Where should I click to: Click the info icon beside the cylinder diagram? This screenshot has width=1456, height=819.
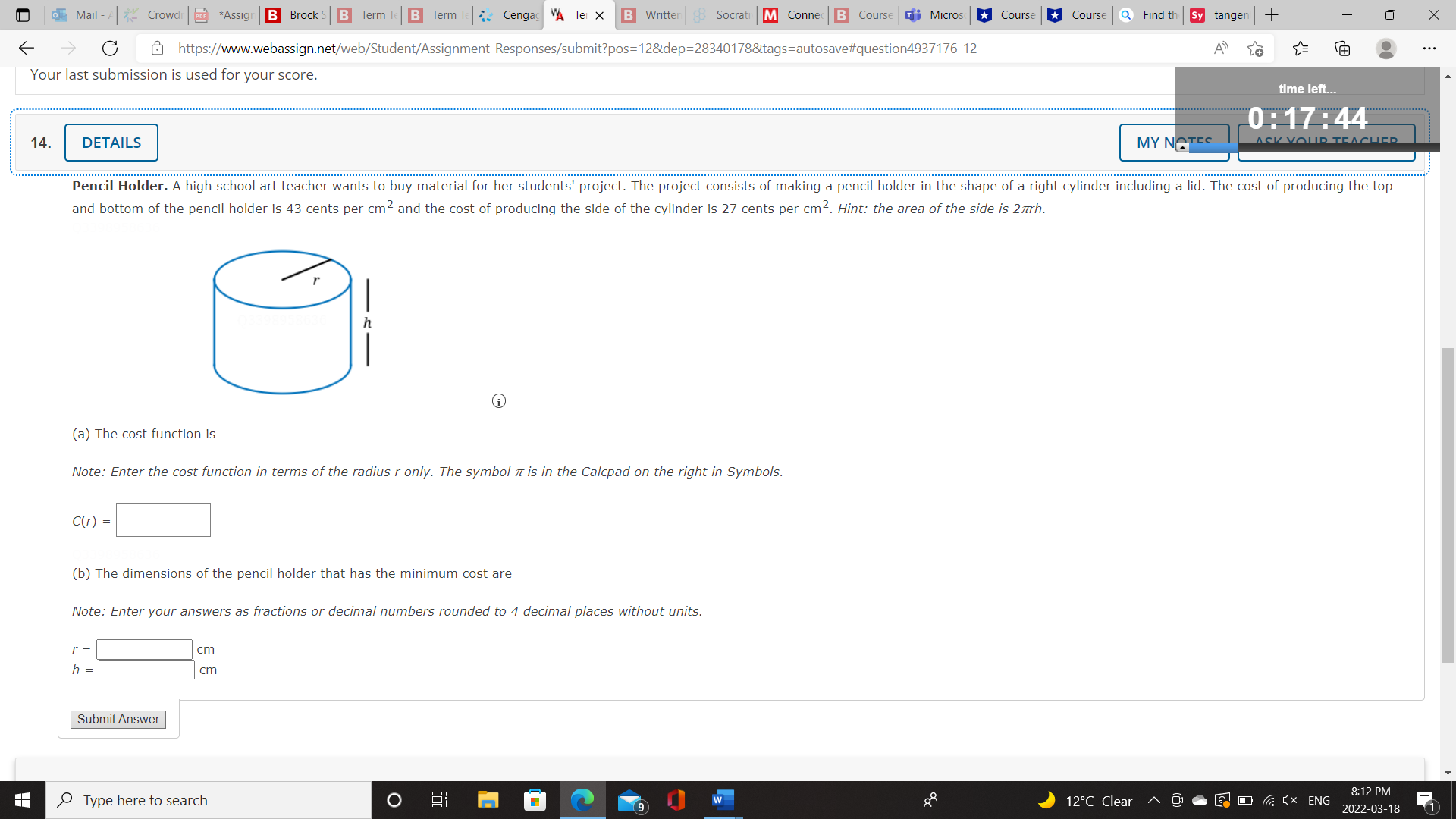pyautogui.click(x=498, y=400)
